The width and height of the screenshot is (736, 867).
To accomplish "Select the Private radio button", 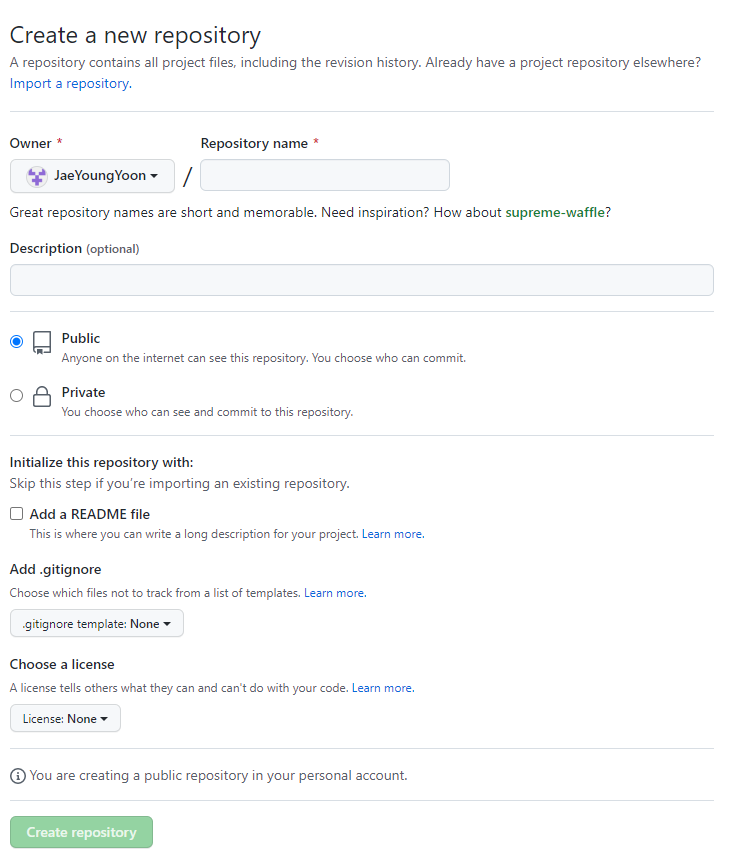I will click(x=17, y=396).
